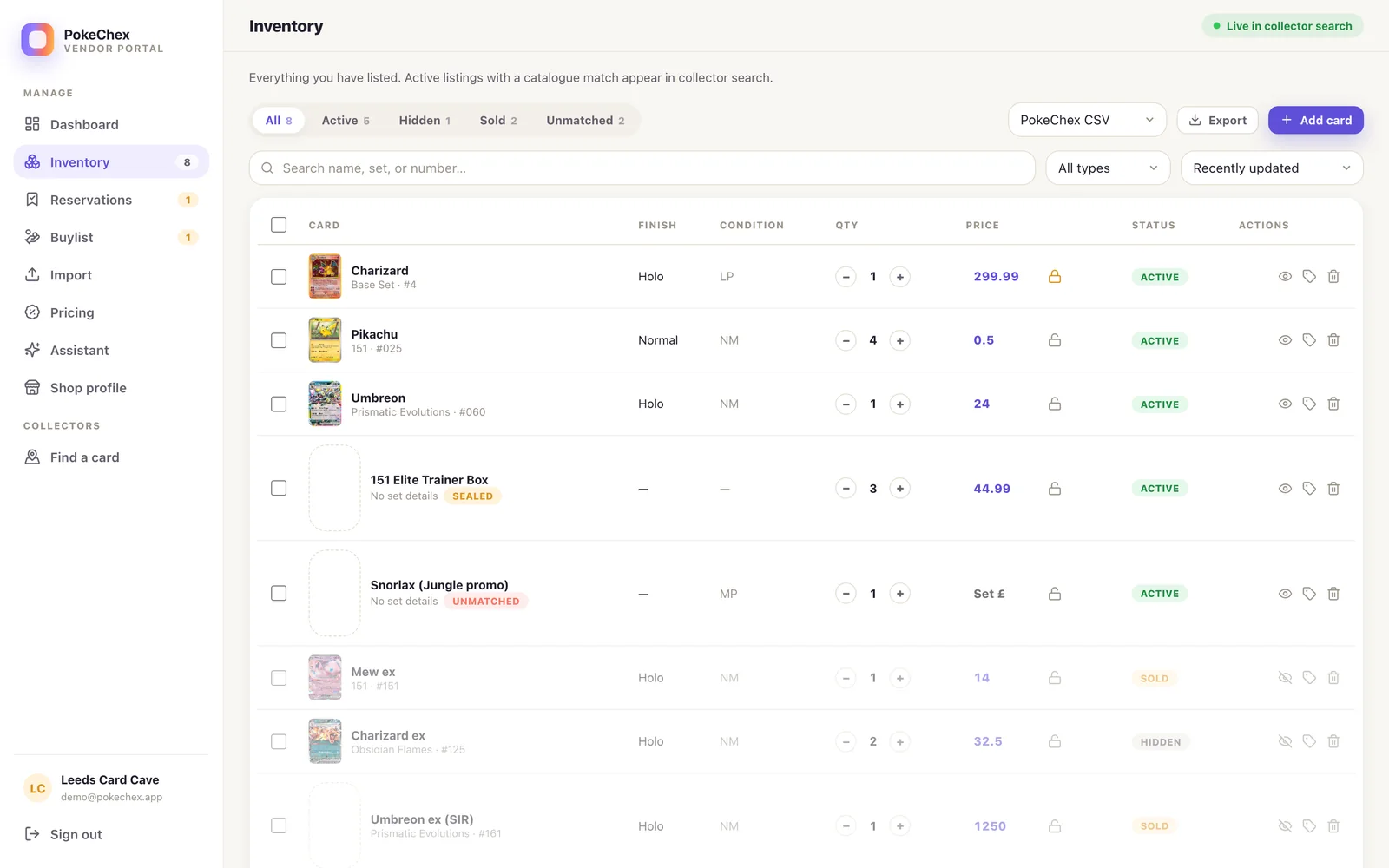Screen dimensions: 1389x868
Task: Decrease Umbreon #060 quantity
Action: tap(846, 404)
